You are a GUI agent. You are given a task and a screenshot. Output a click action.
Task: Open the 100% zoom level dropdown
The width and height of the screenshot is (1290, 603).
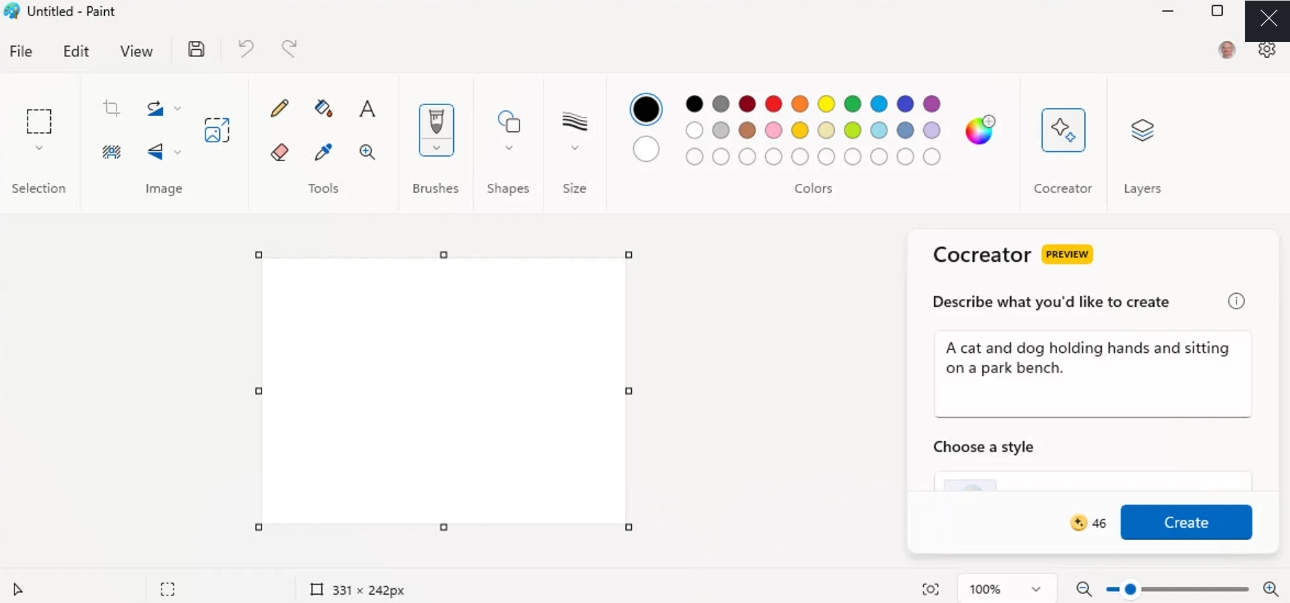point(1007,590)
